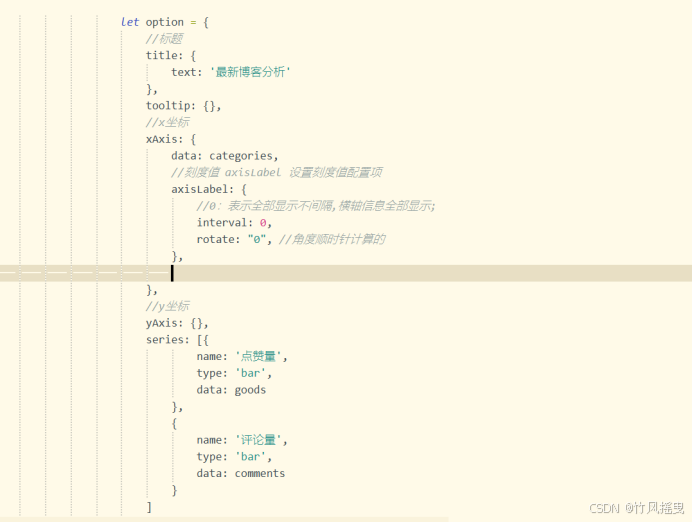Click the text '最新博客分析' string
This screenshot has height=522, width=693.
pyautogui.click(x=250, y=72)
